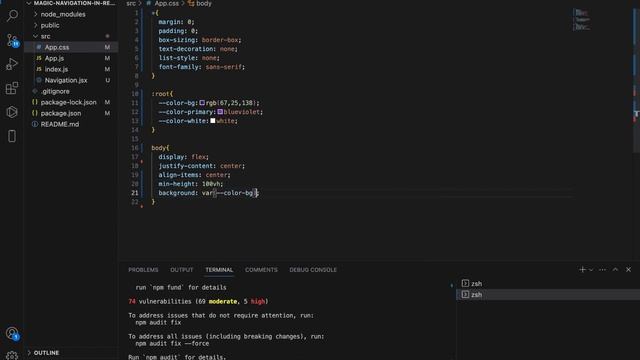Open the Source Control view
Image resolution: width=640 pixels, height=360 pixels.
(x=12, y=40)
